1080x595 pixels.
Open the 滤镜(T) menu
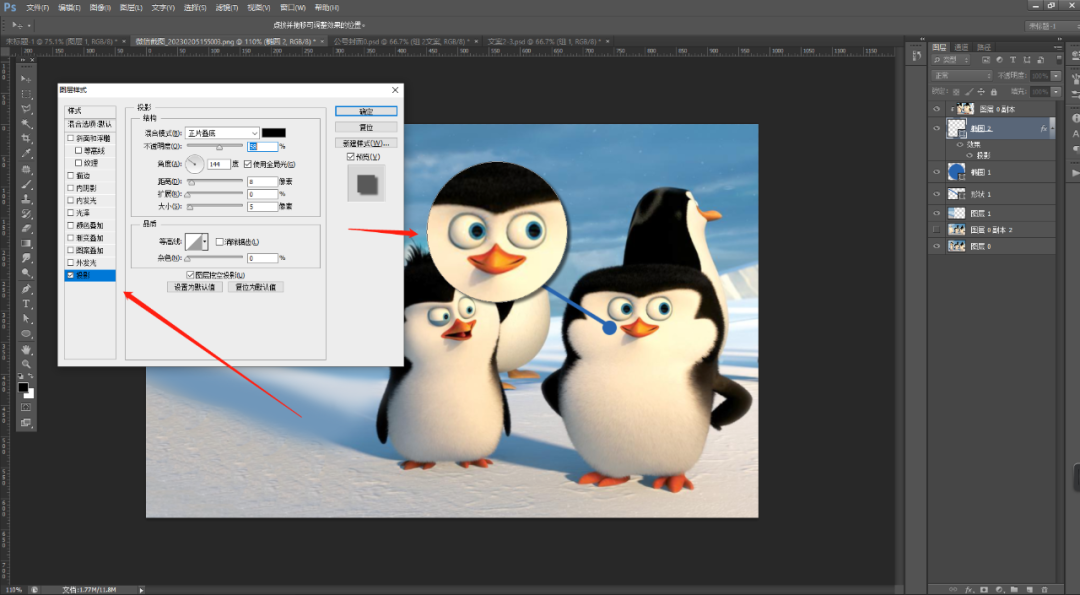point(227,8)
